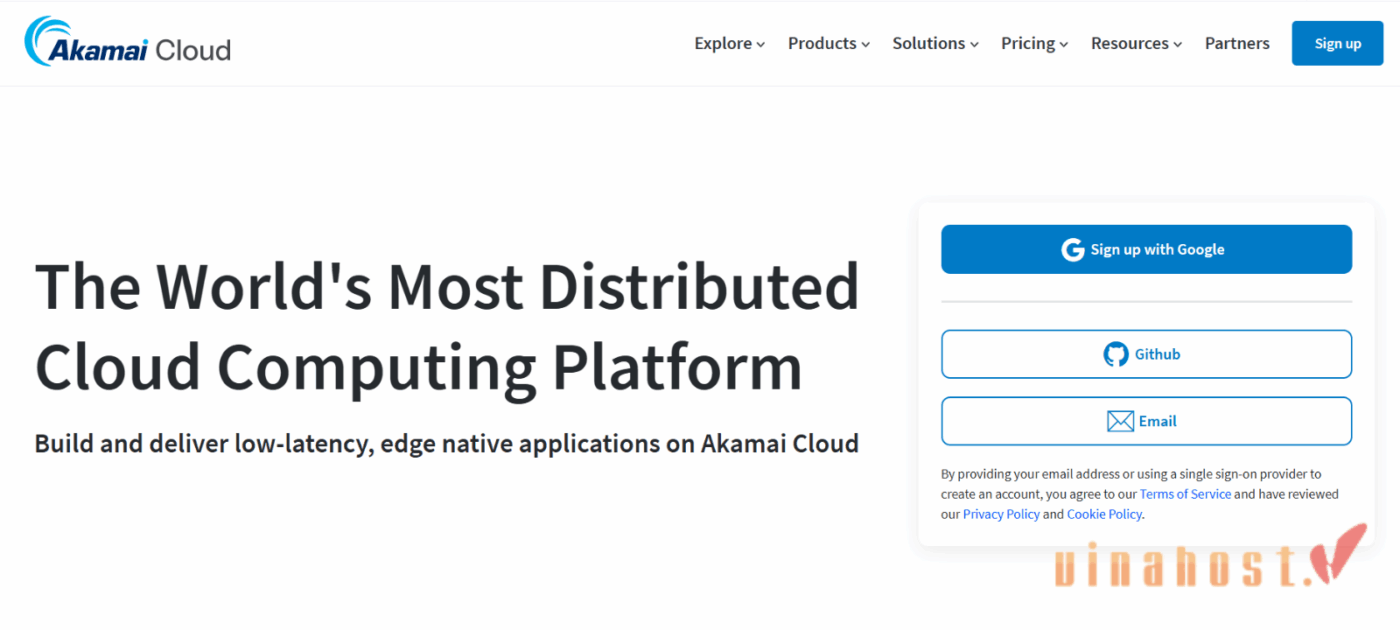Select the Github sign-up button

pyautogui.click(x=1146, y=354)
